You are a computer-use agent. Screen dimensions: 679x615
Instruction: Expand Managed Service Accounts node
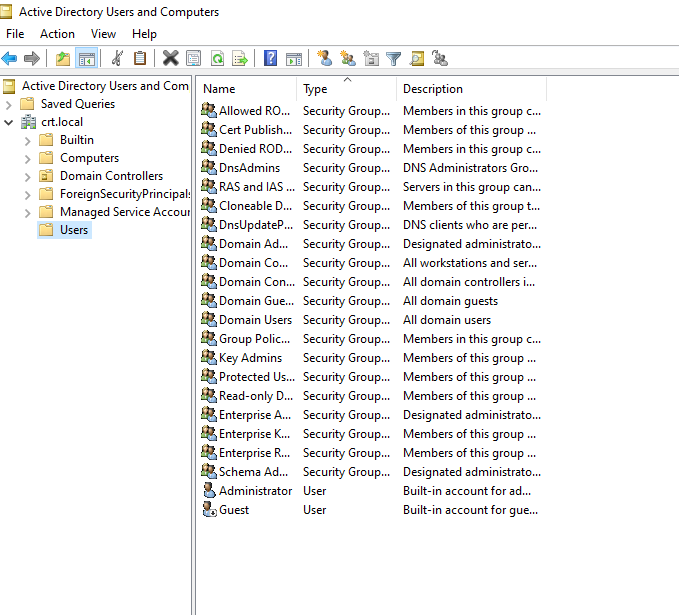(x=28, y=213)
